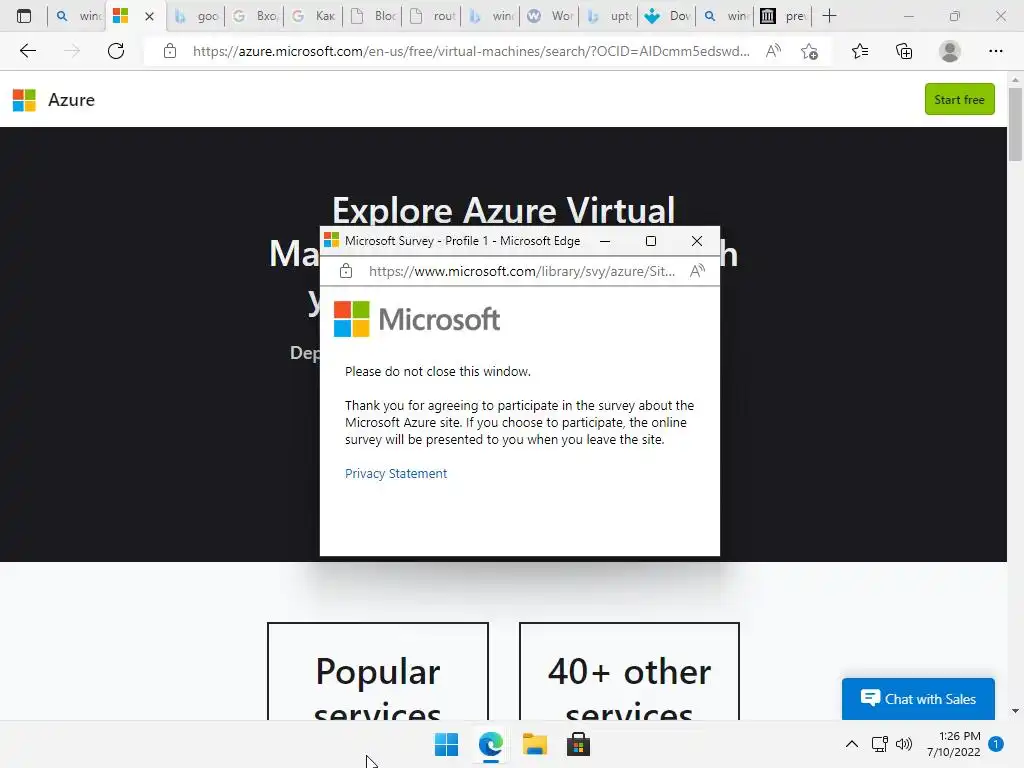
Task: Click the Azure logo in header
Action: pos(54,100)
